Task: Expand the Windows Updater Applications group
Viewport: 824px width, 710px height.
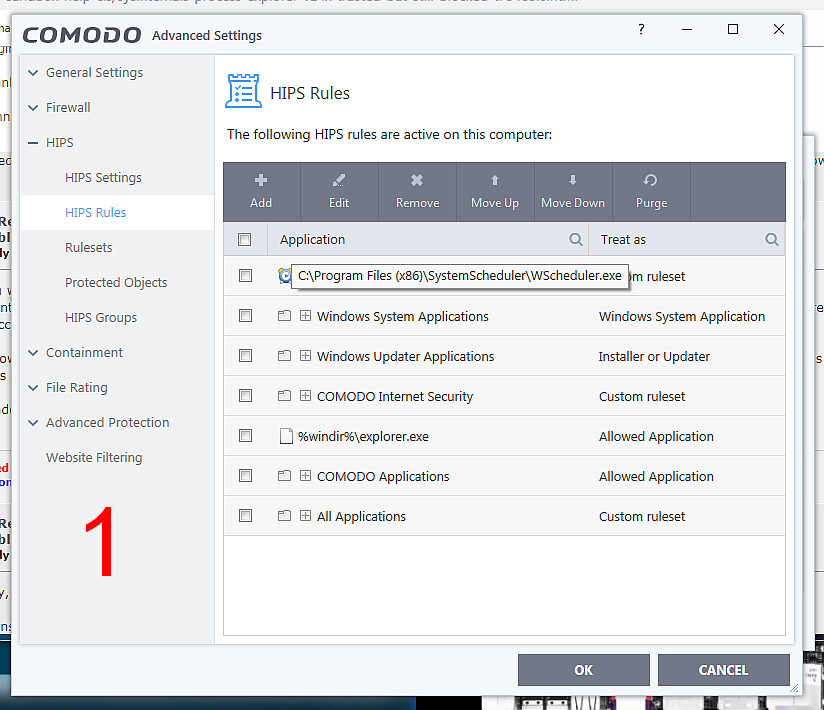Action: click(305, 356)
